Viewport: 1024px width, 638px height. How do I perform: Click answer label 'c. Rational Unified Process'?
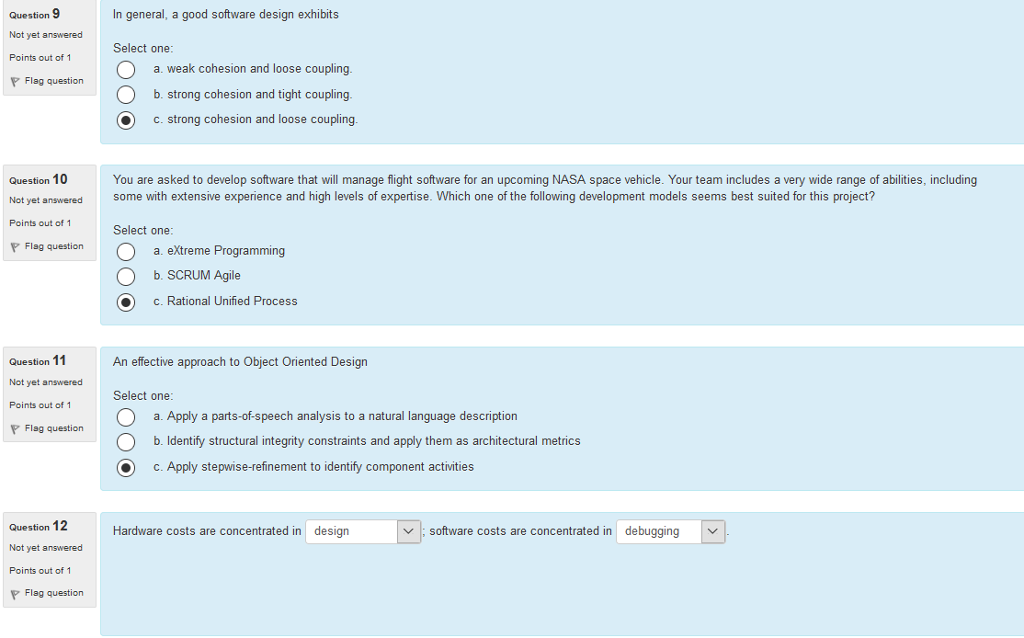click(x=225, y=301)
